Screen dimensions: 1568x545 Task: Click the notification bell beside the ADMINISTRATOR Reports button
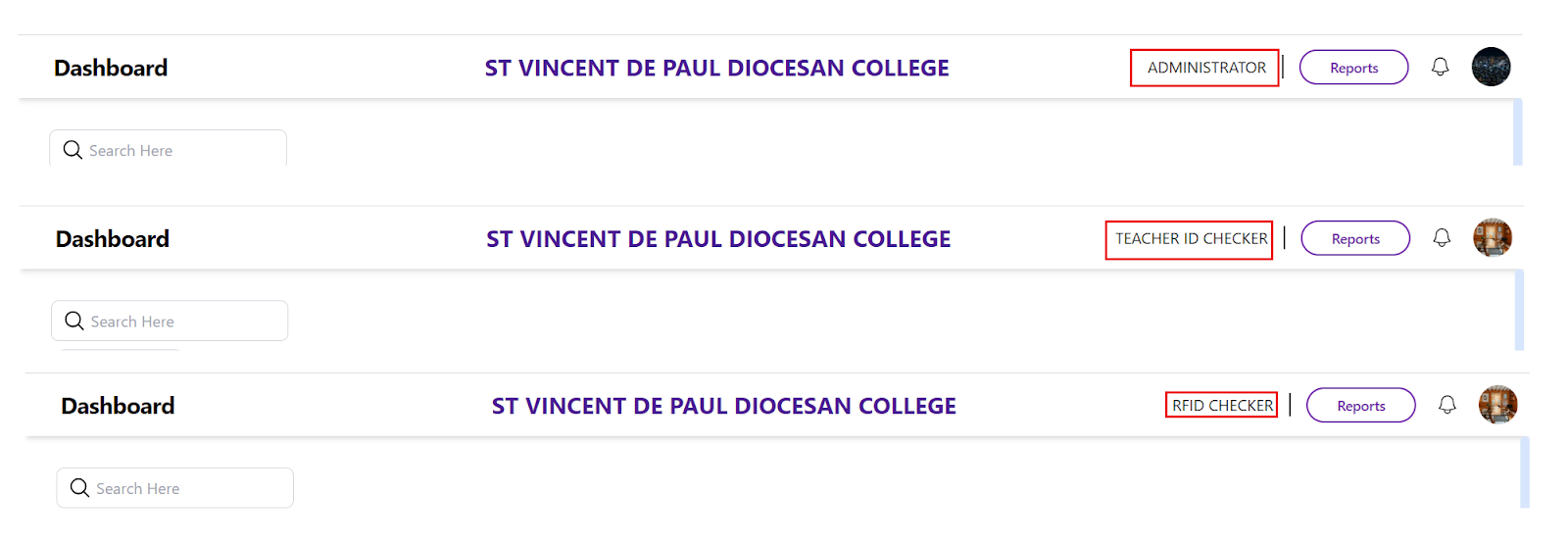click(1440, 68)
